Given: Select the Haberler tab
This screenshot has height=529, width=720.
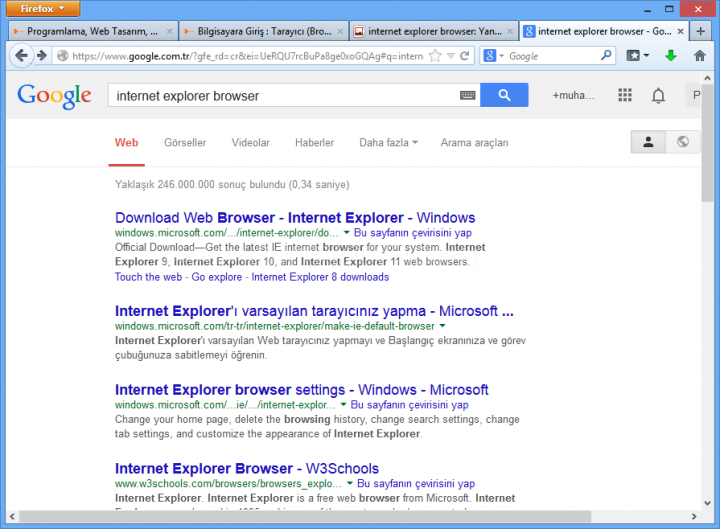Looking at the screenshot, I should coord(315,143).
